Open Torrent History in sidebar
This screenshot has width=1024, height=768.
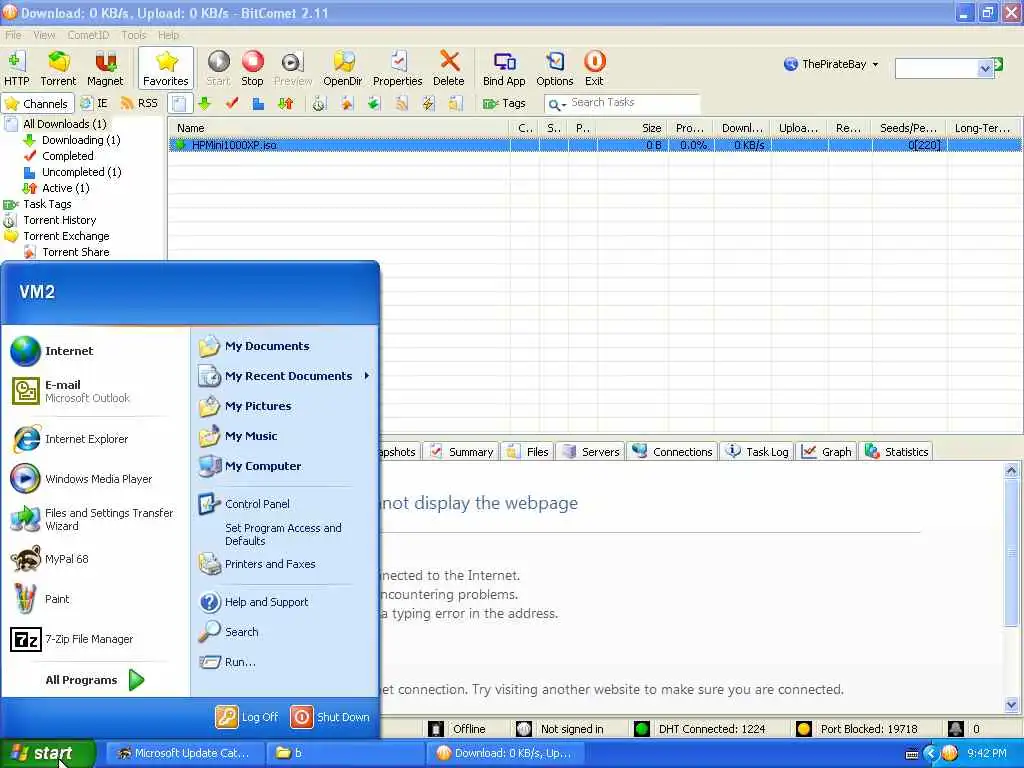(59, 220)
